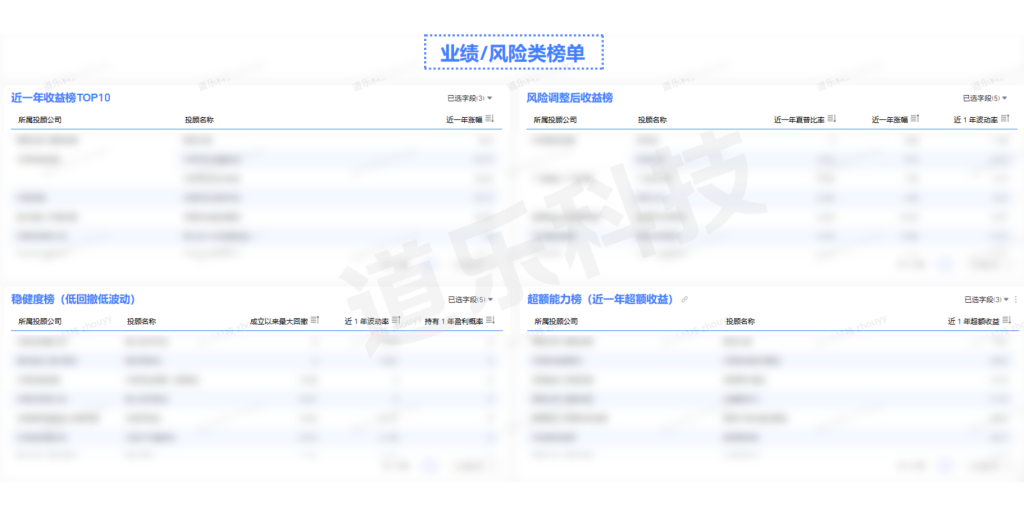Sort 近一年收益榜TOP10 by 近一年涨幅 icon
Image resolution: width=1024 pixels, height=514 pixels.
click(490, 119)
